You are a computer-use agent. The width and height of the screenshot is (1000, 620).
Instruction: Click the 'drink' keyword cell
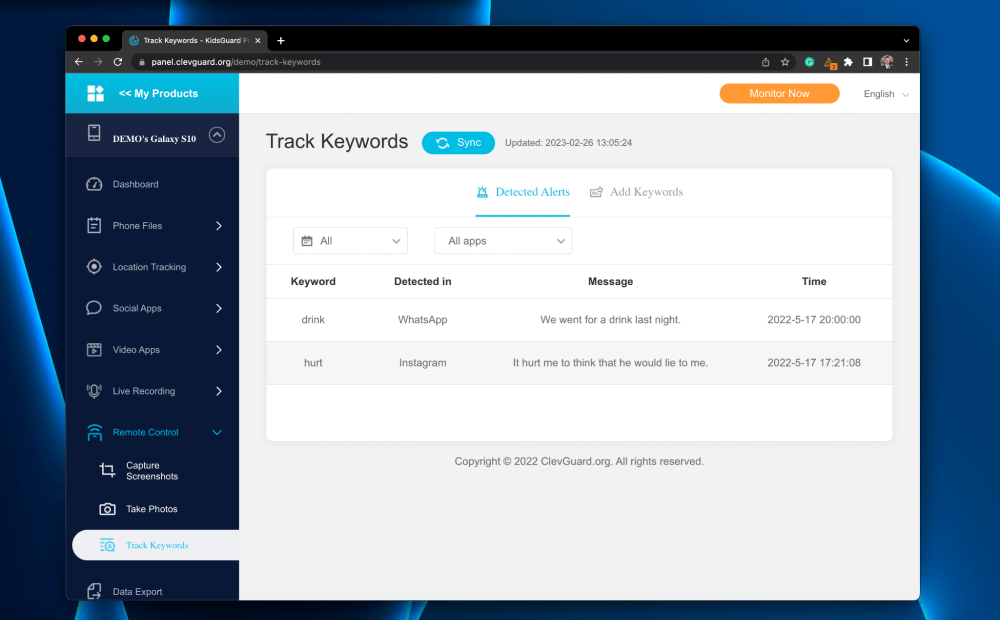pyautogui.click(x=313, y=320)
